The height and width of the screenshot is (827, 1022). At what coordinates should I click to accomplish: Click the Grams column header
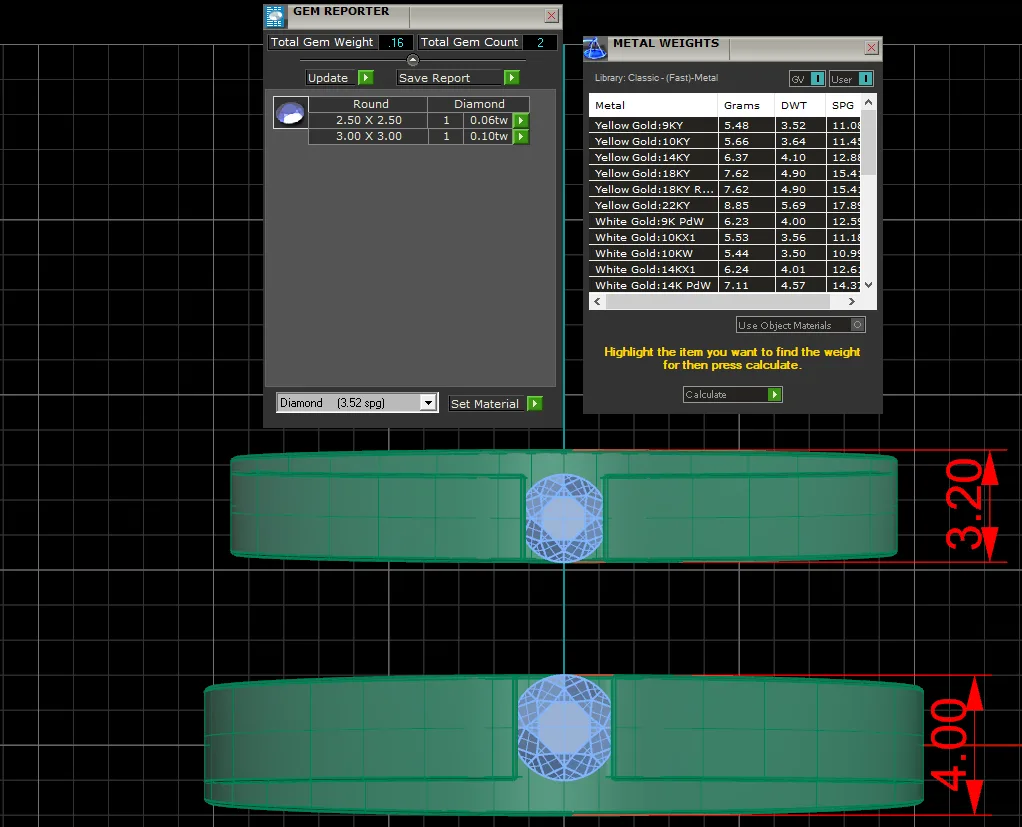[746, 106]
